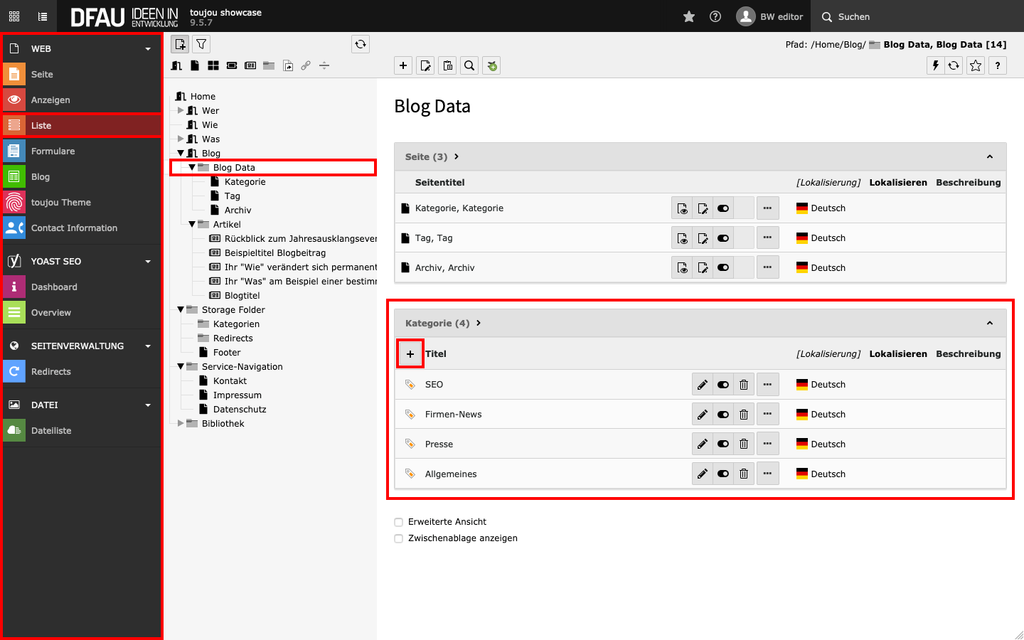Select the Dateiliste module
Viewport: 1024px width, 640px height.
pyautogui.click(x=50, y=431)
